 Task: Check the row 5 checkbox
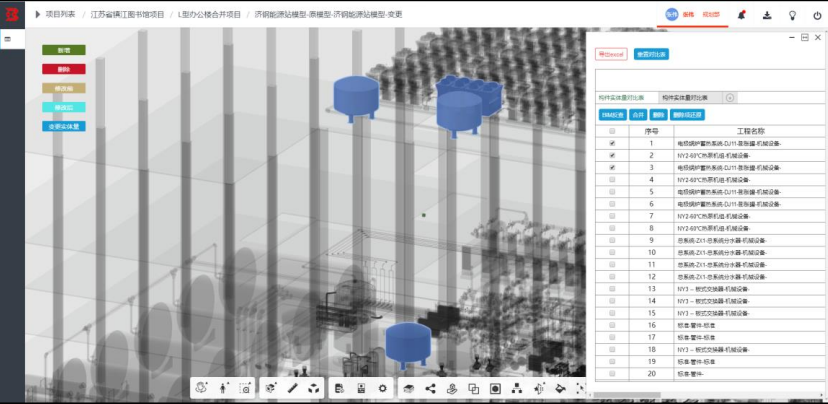click(612, 192)
